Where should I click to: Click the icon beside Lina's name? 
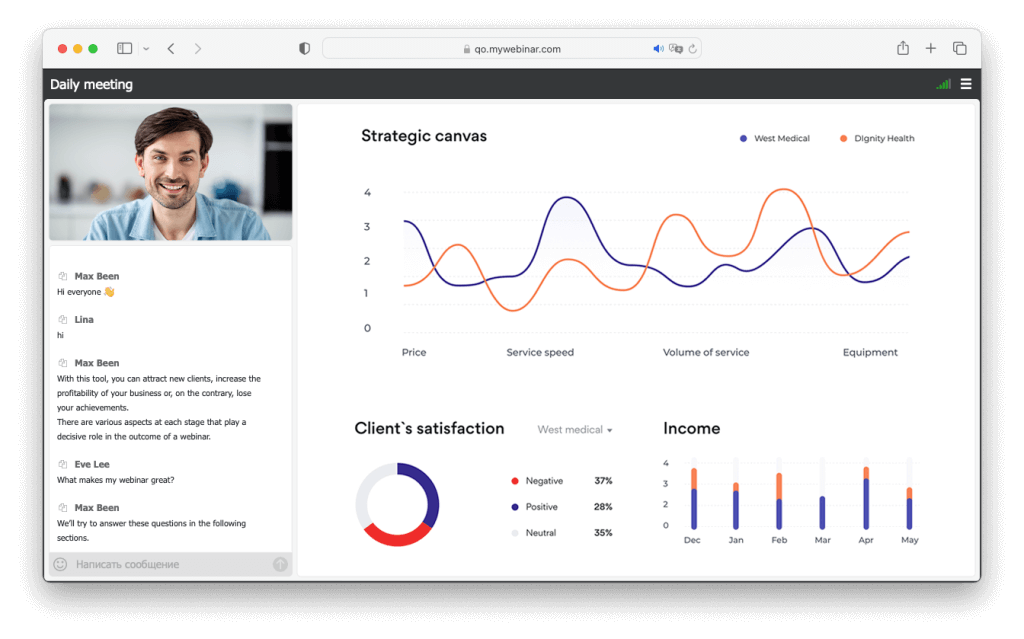63,320
